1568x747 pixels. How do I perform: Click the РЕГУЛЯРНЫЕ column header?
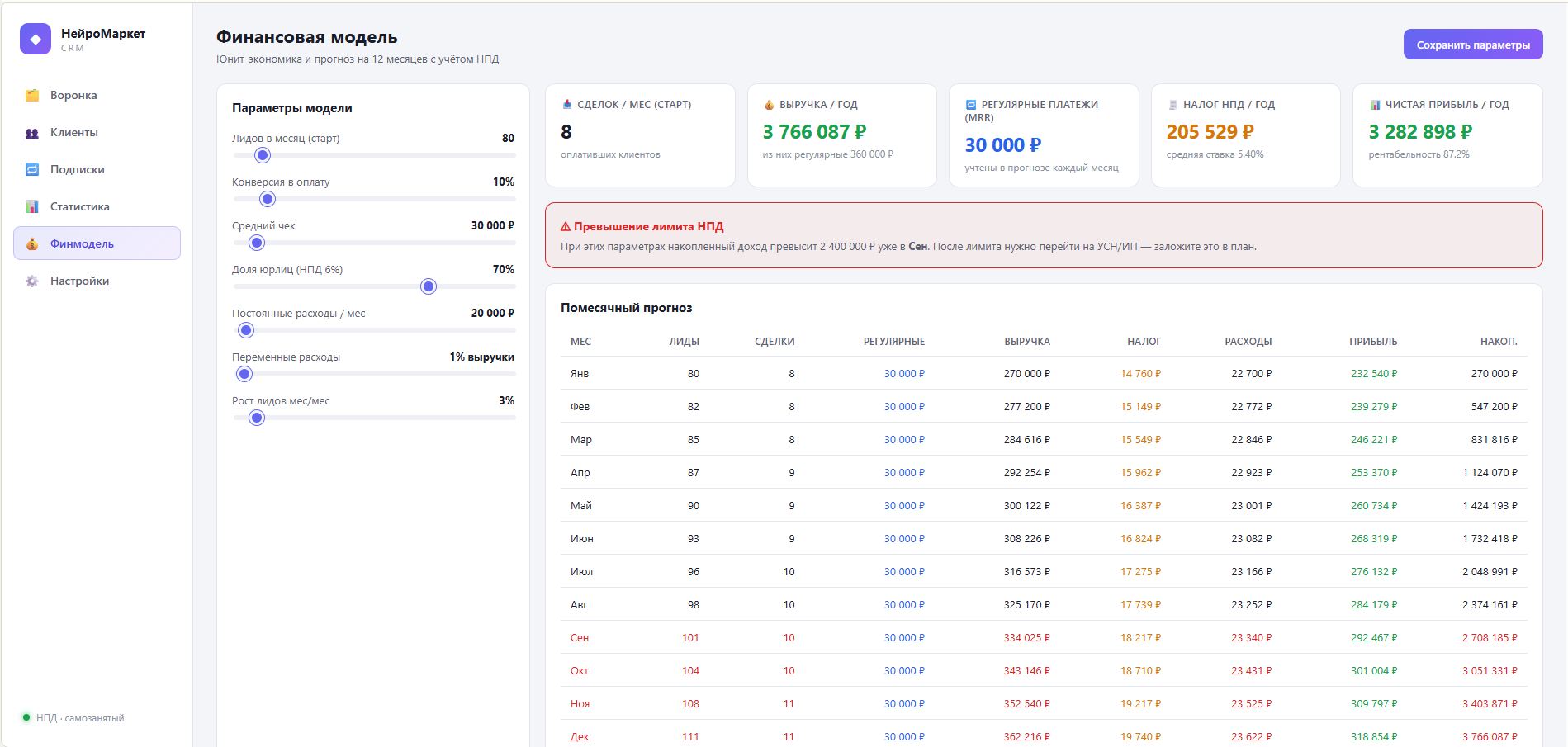click(894, 341)
